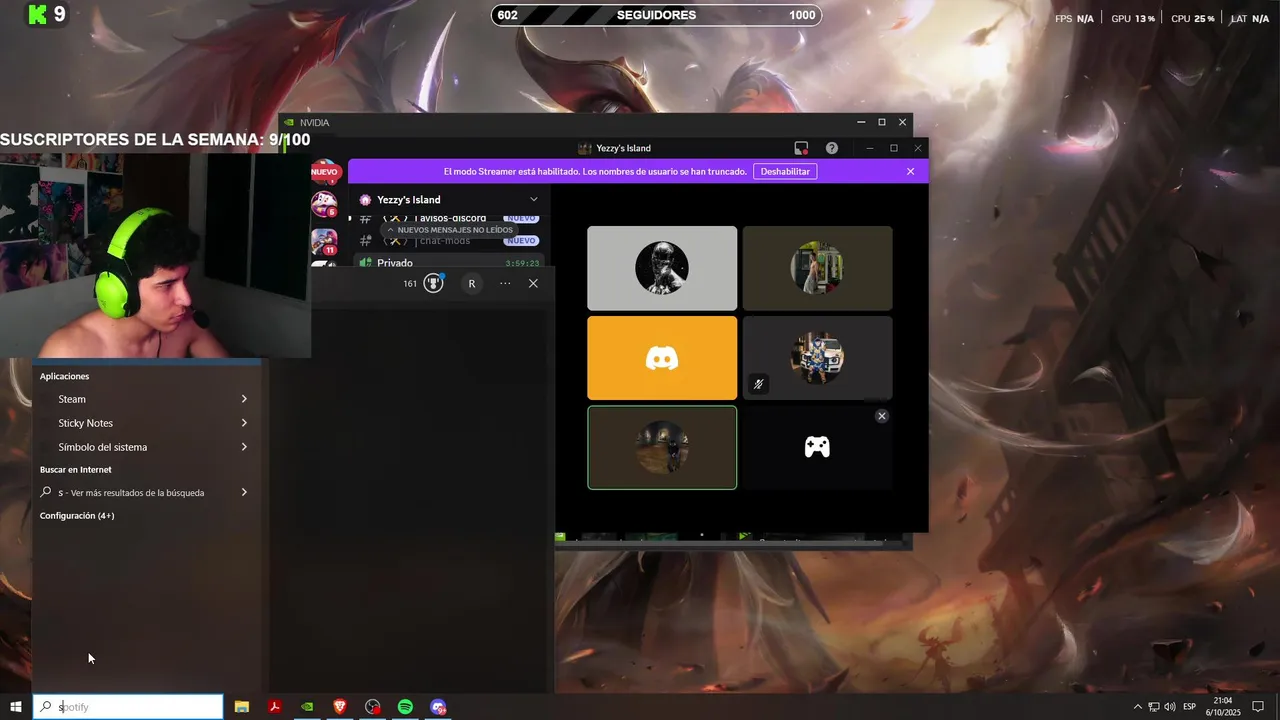Click the trophy icon next to 161

(x=433, y=283)
